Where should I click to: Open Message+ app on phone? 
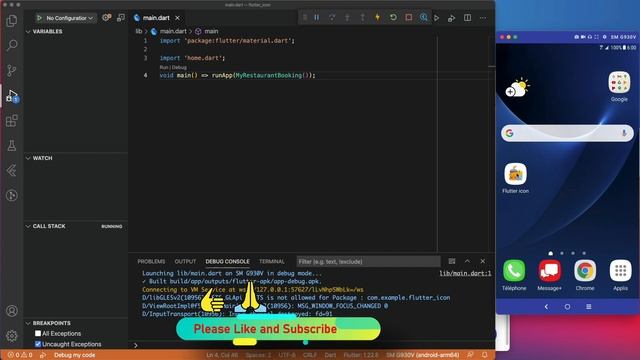click(549, 275)
